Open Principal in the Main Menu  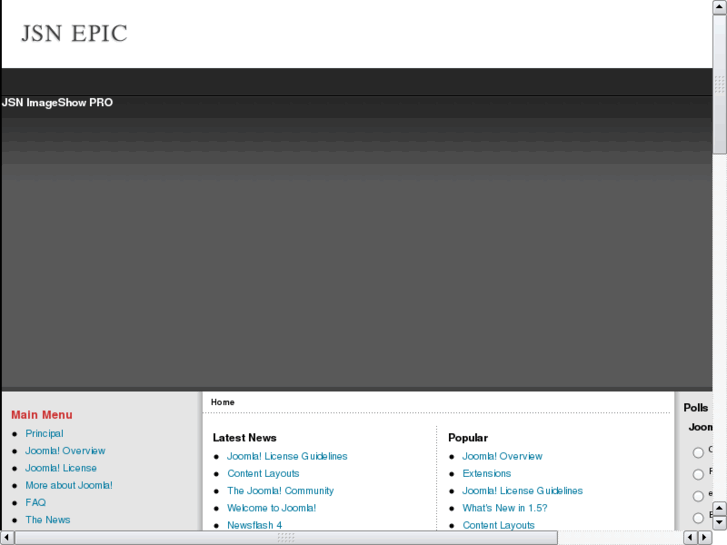(x=44, y=433)
